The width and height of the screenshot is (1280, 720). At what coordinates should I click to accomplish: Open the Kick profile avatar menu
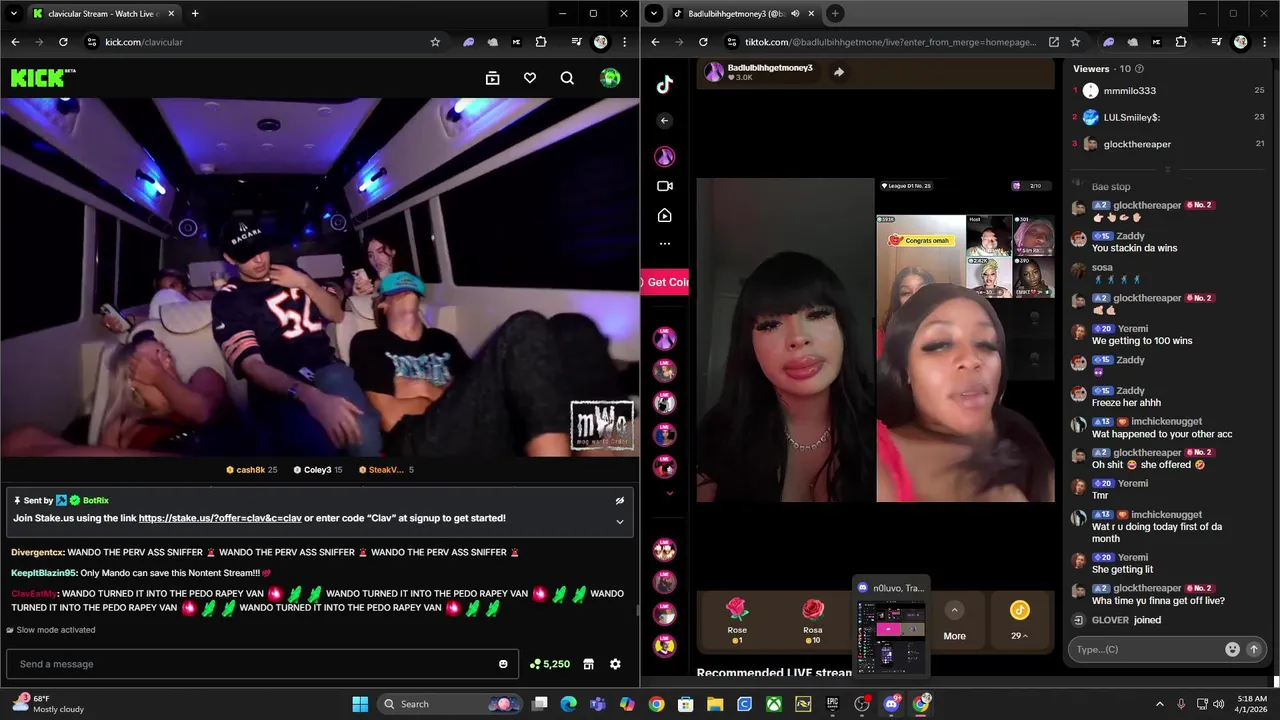pyautogui.click(x=610, y=78)
